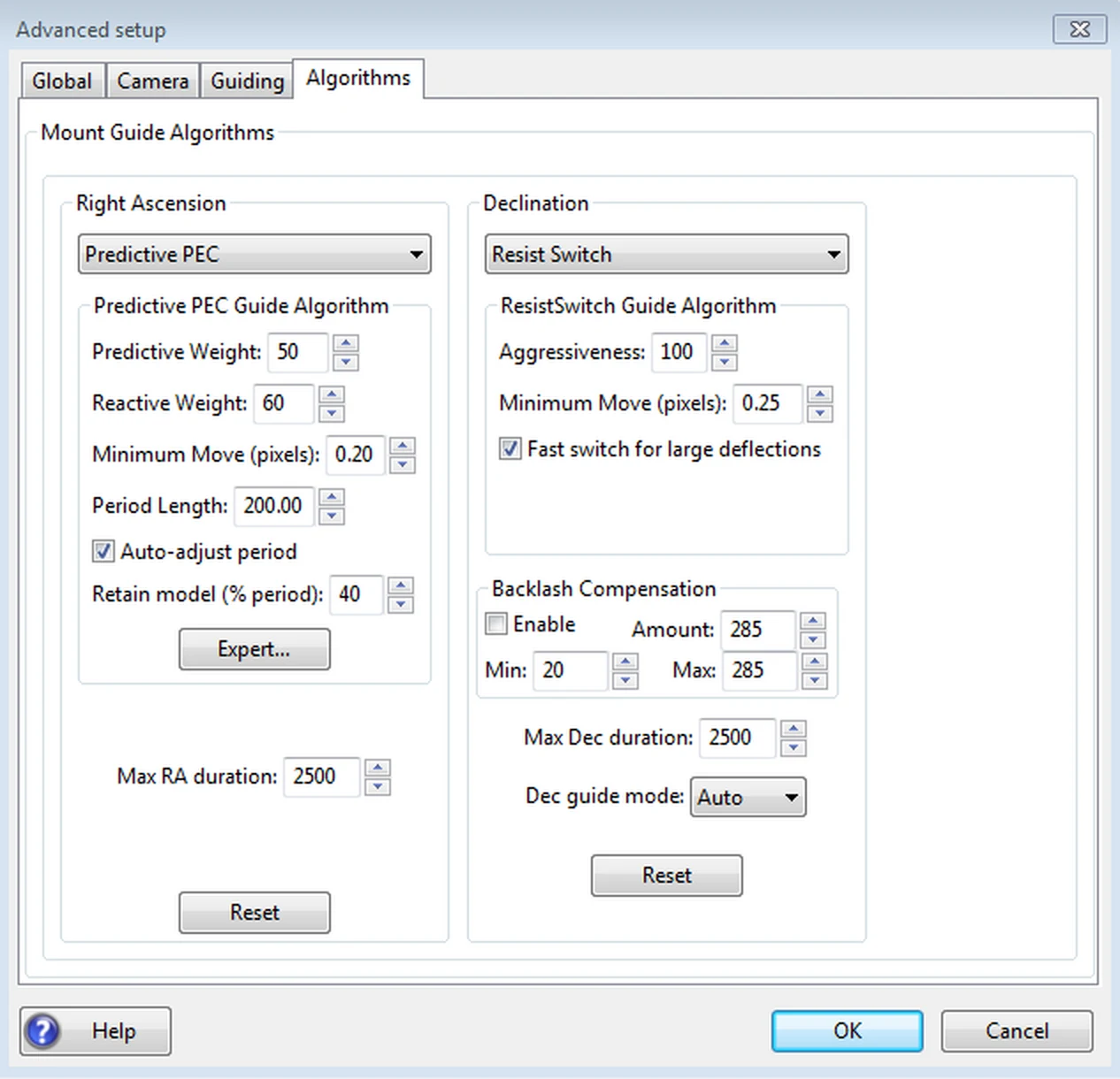Click the Predictive Weight value field

(x=299, y=352)
